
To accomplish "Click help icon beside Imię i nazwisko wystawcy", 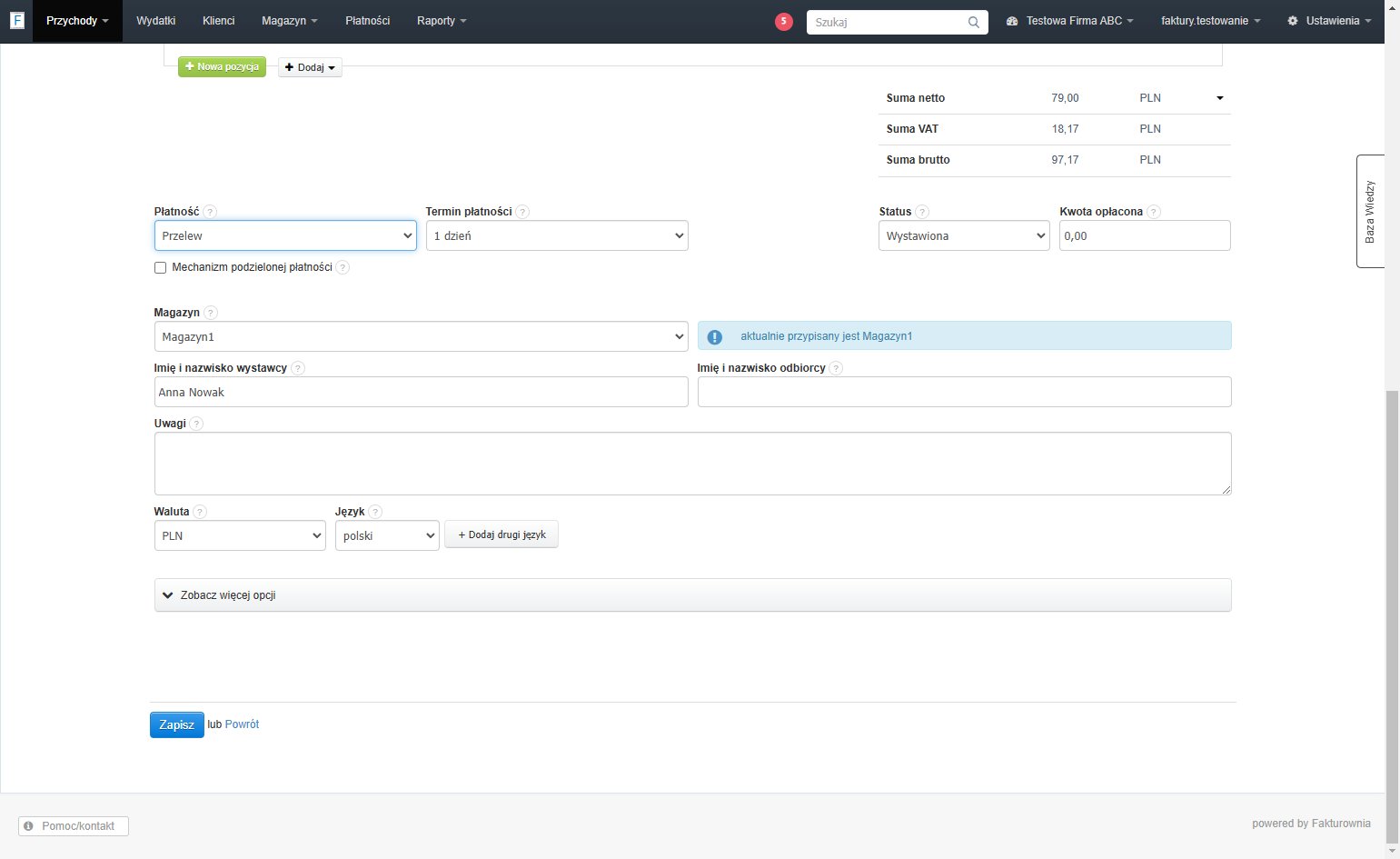I will 298,368.
